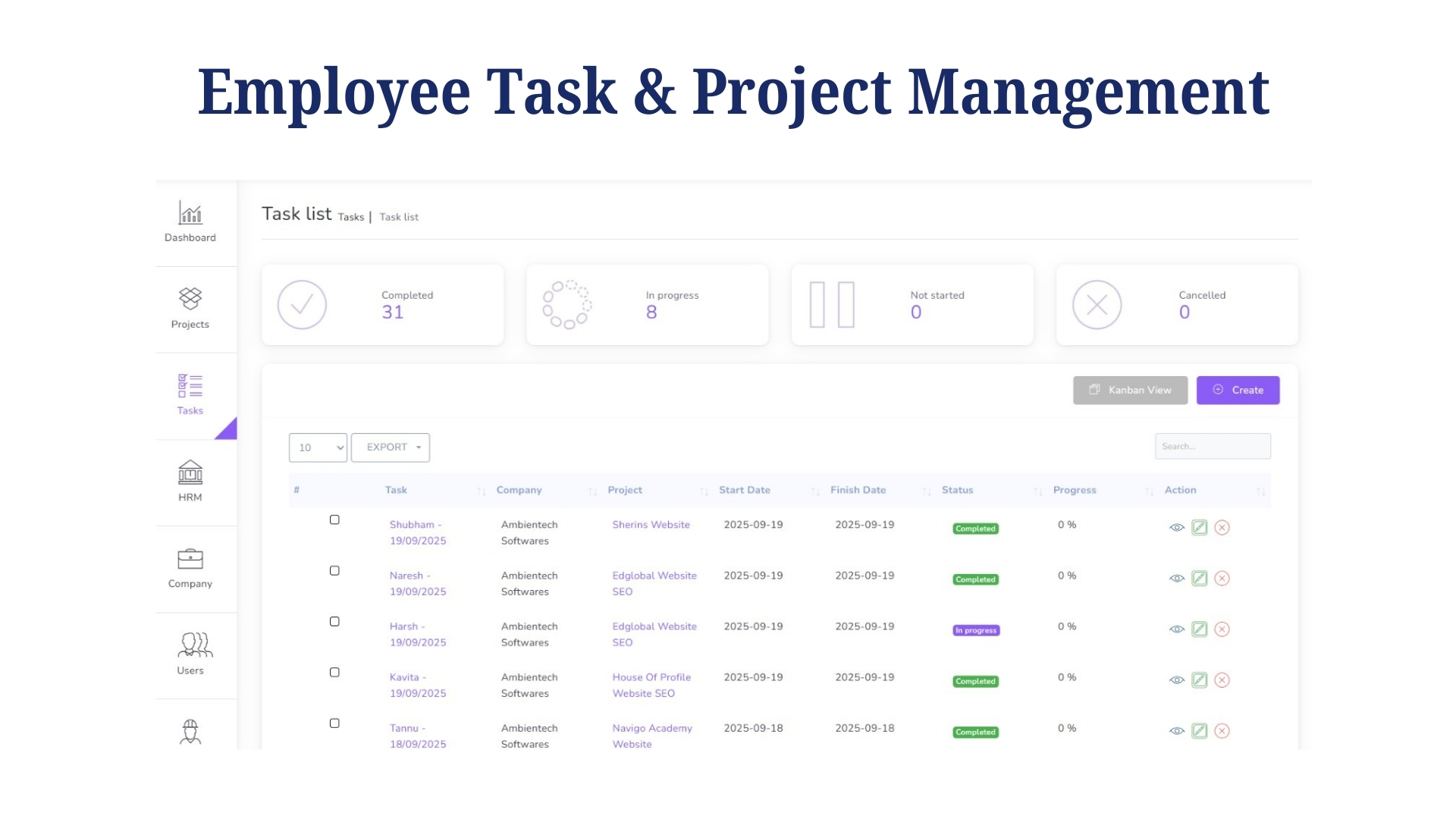This screenshot has width=1456, height=819.
Task: Expand the EXPORT options dropdown
Action: coord(390,447)
